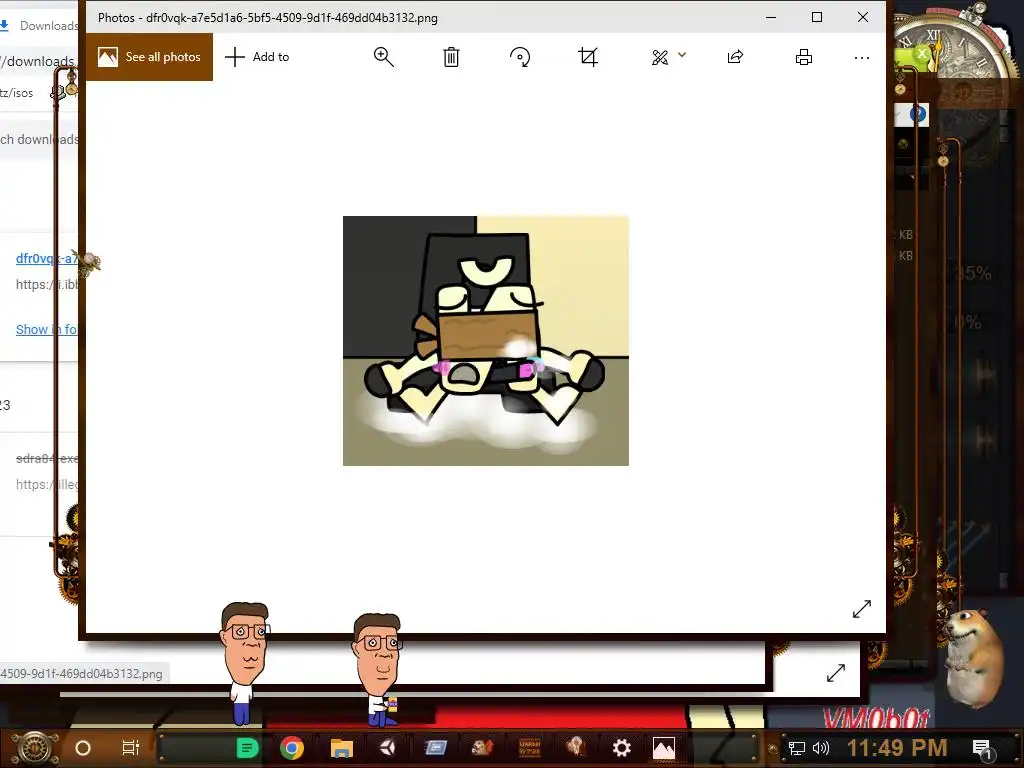Click the Downloads tab in Chrome
Image resolution: width=1024 pixels, height=768 pixels.
point(39,25)
